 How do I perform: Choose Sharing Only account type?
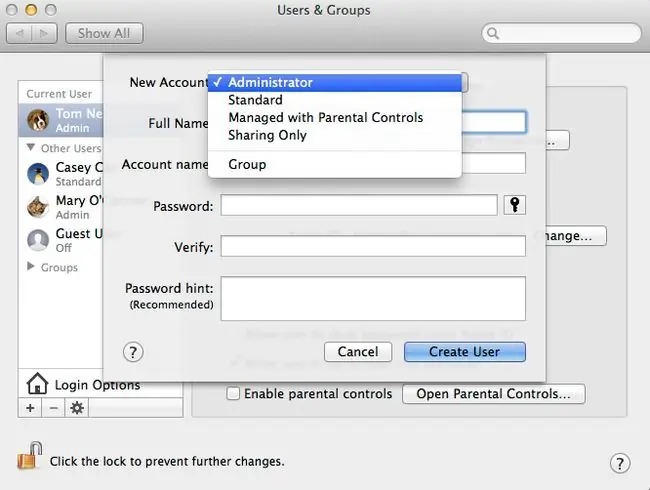335,135
